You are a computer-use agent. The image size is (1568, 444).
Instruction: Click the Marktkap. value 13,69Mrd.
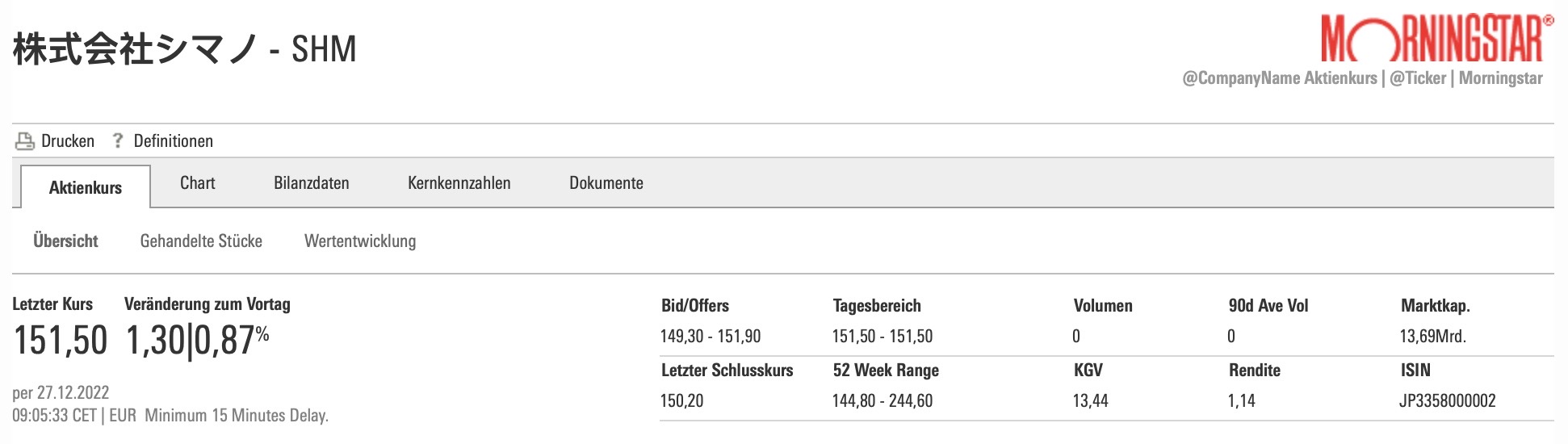pos(1432,337)
